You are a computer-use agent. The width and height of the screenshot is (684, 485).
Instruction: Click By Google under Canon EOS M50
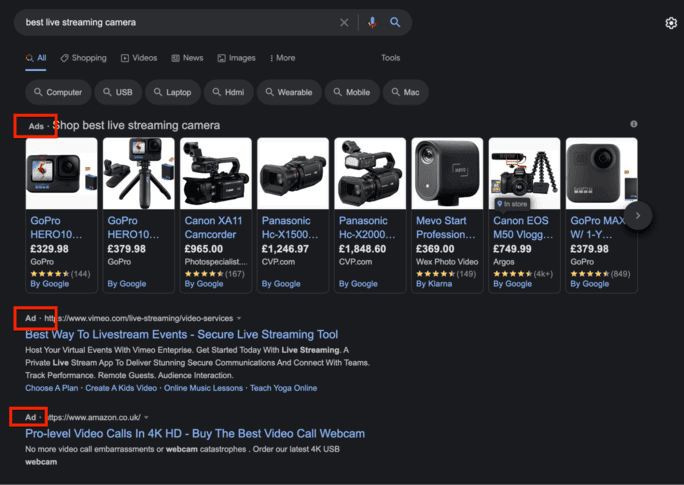click(513, 284)
